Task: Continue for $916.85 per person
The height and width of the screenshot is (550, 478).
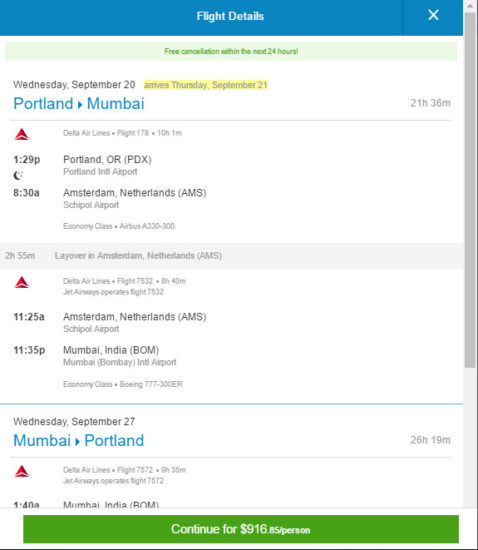Action: click(x=241, y=529)
